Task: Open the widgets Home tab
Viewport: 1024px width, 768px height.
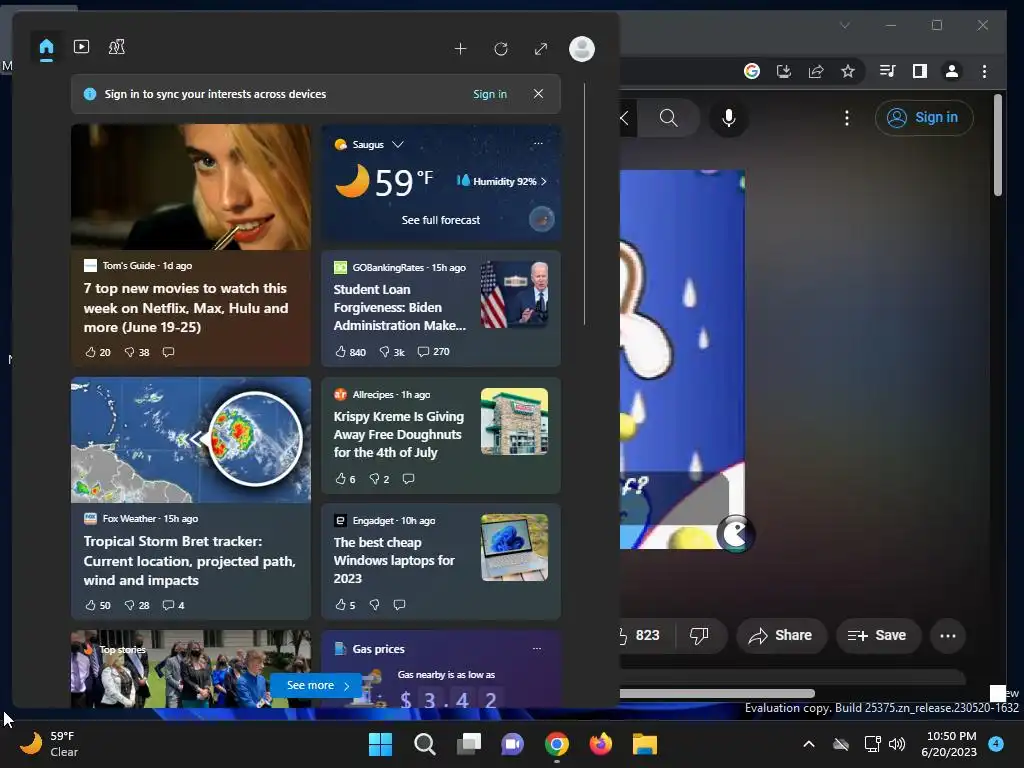Action: click(46, 48)
